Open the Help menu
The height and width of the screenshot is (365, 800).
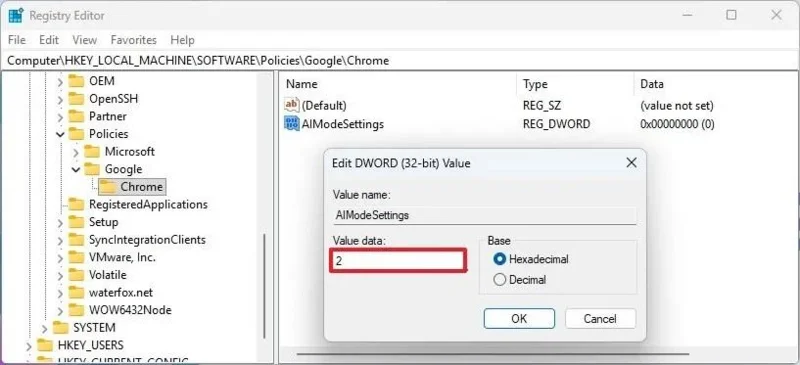[182, 40]
